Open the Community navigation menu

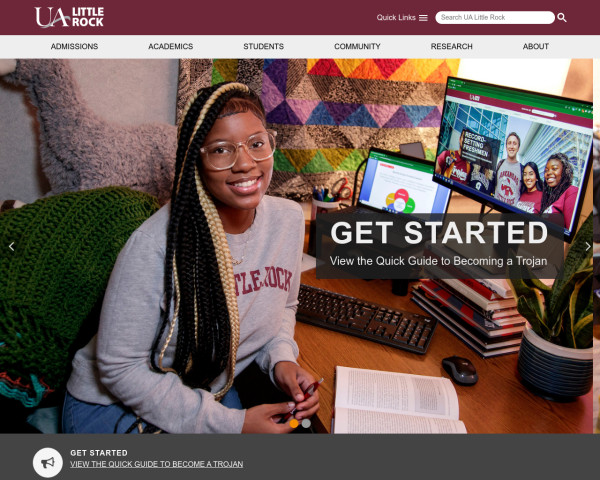coord(357,46)
